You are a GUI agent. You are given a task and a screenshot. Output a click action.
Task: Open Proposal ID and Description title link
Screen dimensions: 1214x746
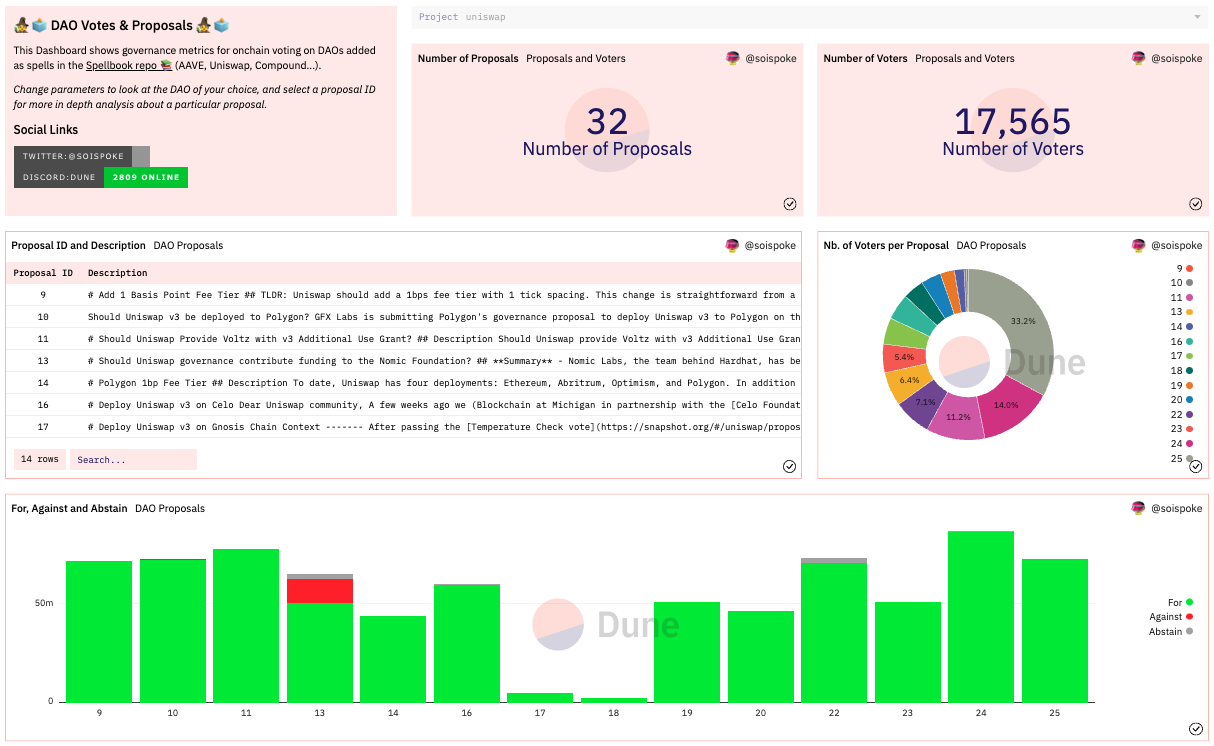pyautogui.click(x=78, y=245)
